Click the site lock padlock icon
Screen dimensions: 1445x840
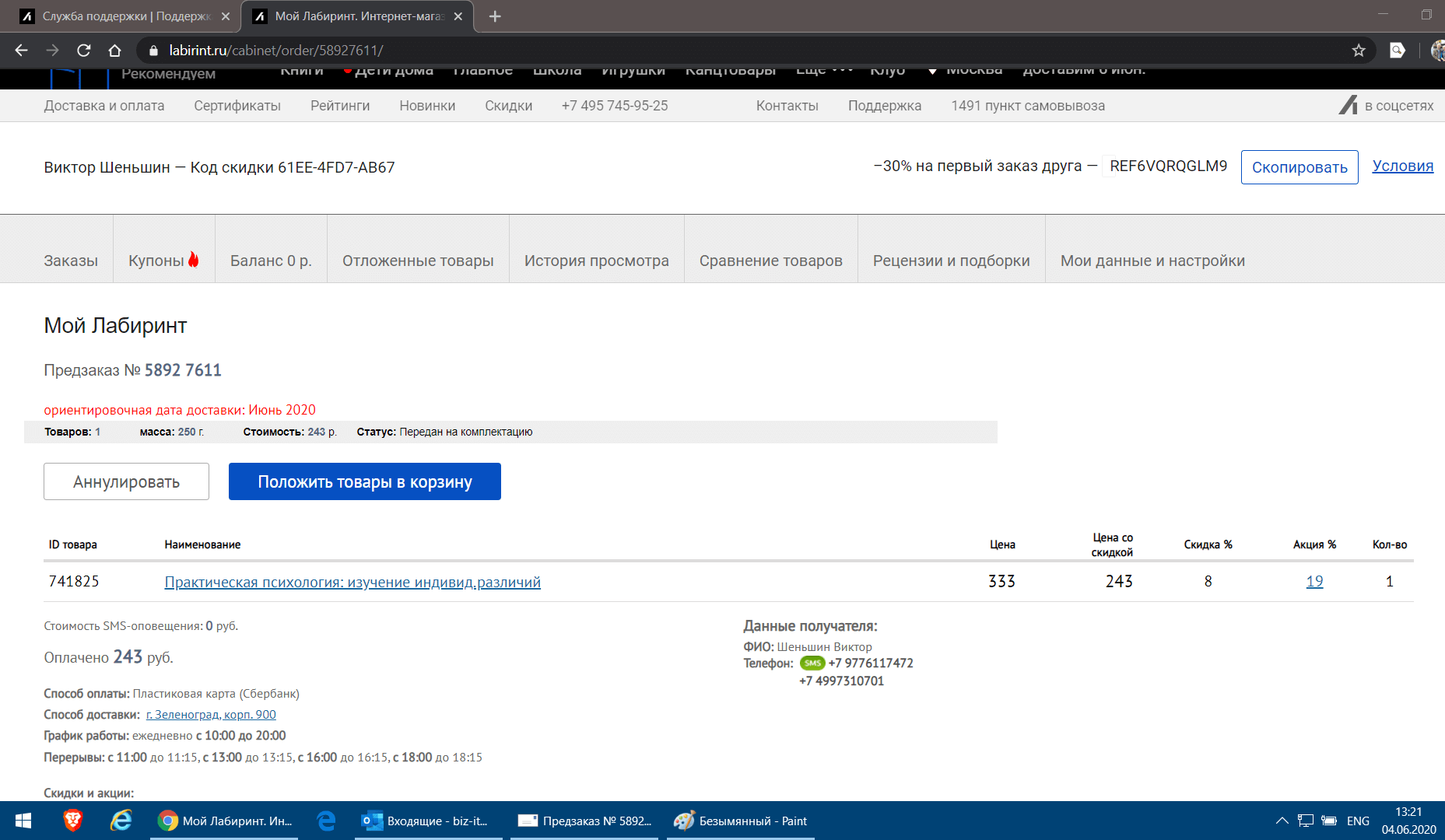click(153, 51)
